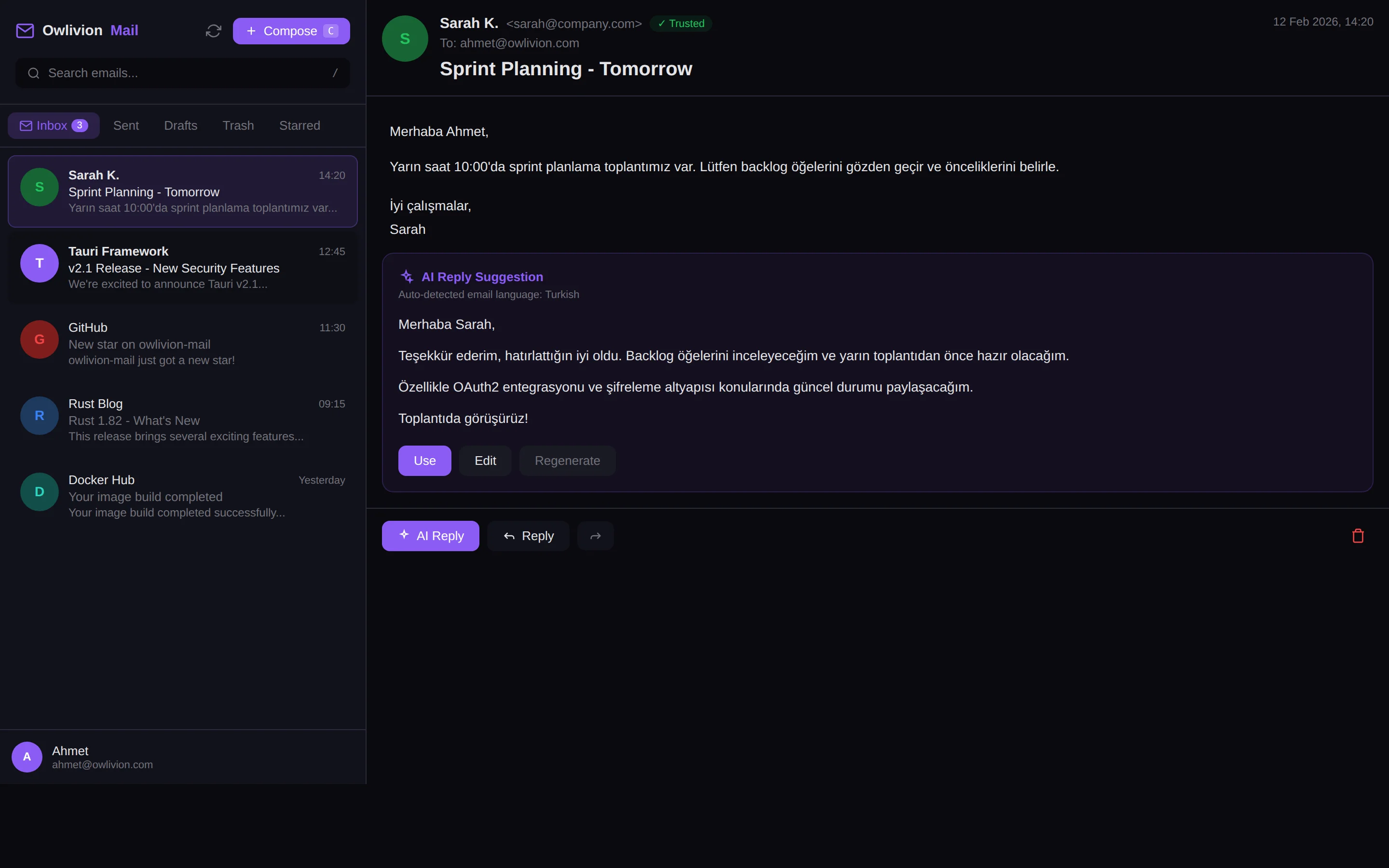
Task: Click the search magnifier icon
Action: point(33,73)
